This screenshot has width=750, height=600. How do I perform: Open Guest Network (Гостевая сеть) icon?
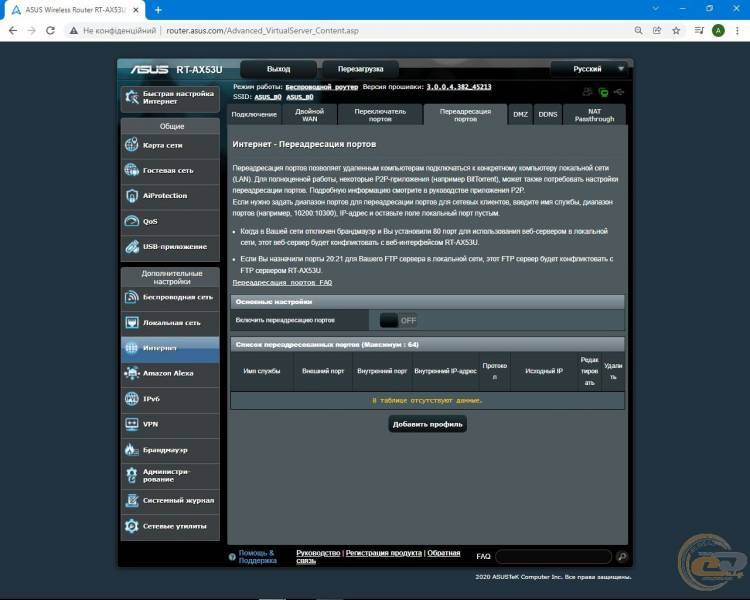click(132, 170)
